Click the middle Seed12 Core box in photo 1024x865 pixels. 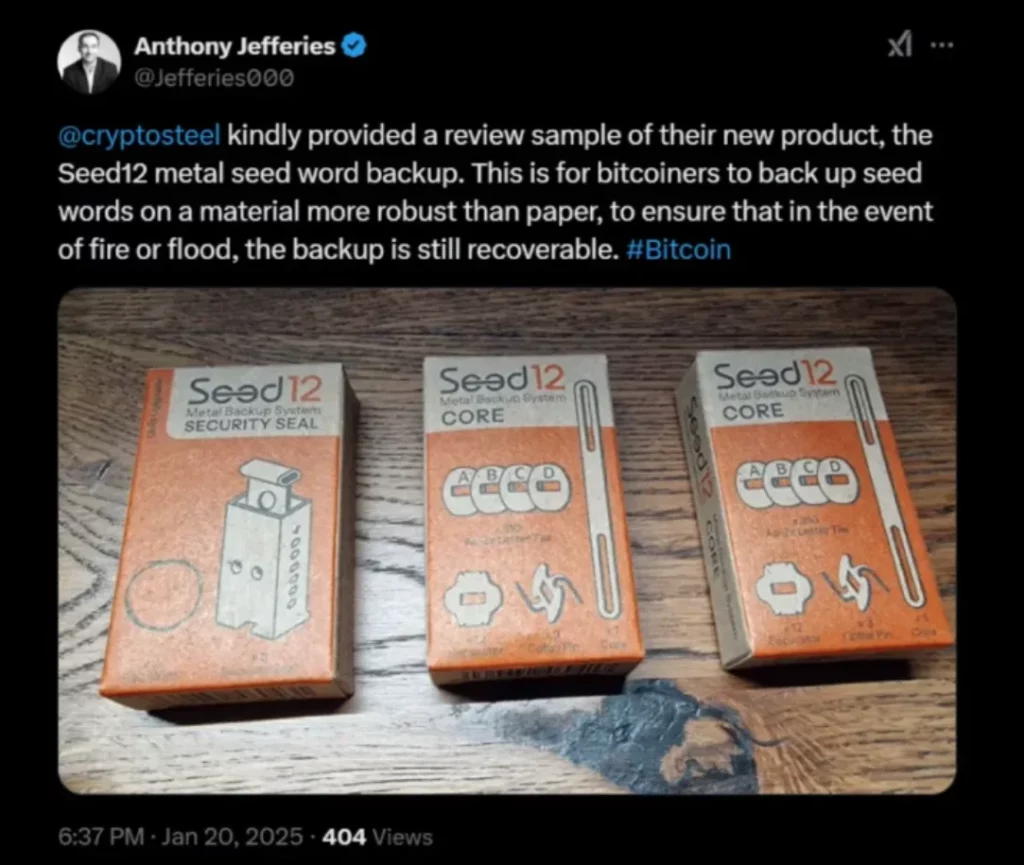pos(531,520)
